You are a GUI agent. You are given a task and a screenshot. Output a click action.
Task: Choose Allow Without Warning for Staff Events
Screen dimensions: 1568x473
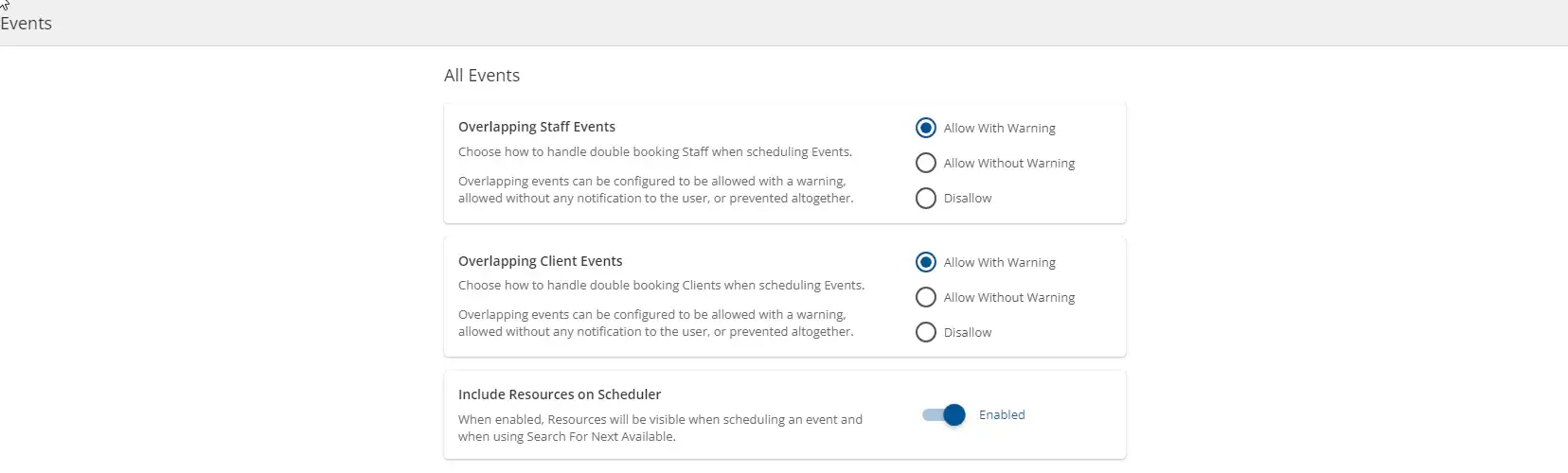pos(926,163)
